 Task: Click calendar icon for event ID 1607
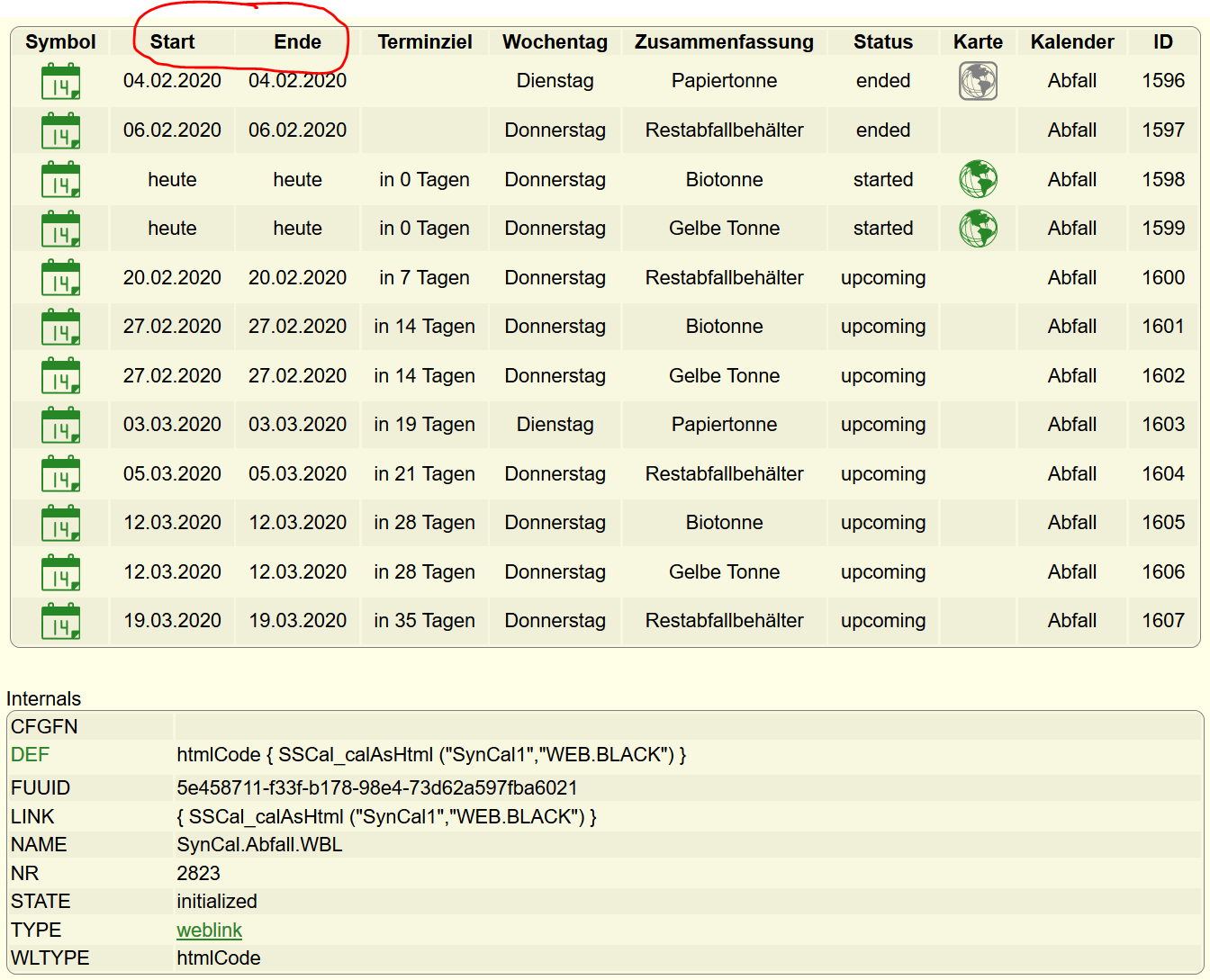(60, 621)
